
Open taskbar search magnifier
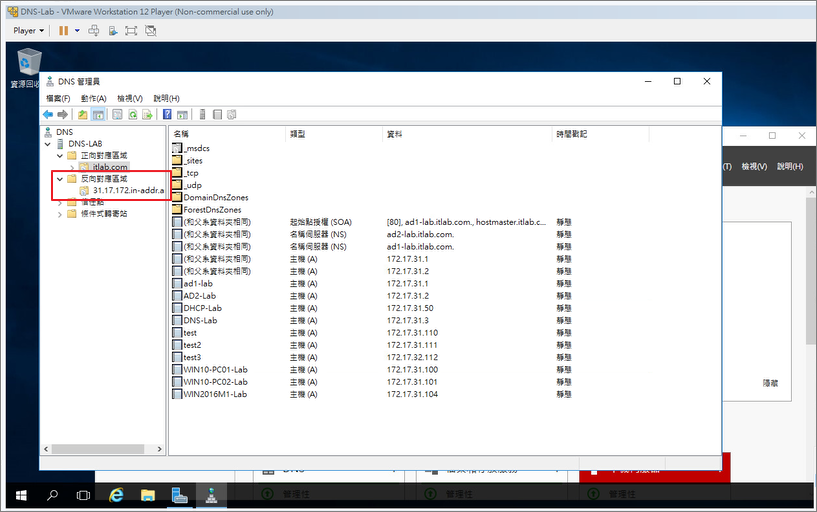point(52,495)
